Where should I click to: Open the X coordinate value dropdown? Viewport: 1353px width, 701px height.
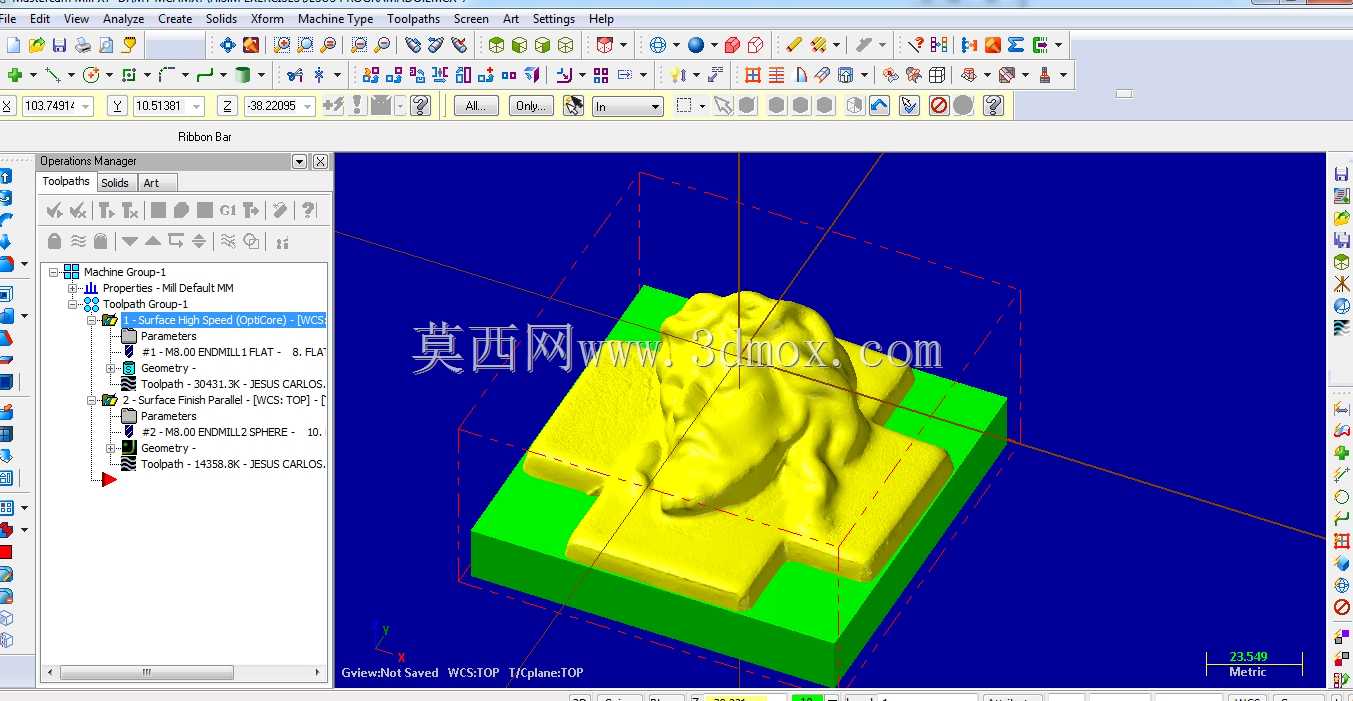pos(87,106)
